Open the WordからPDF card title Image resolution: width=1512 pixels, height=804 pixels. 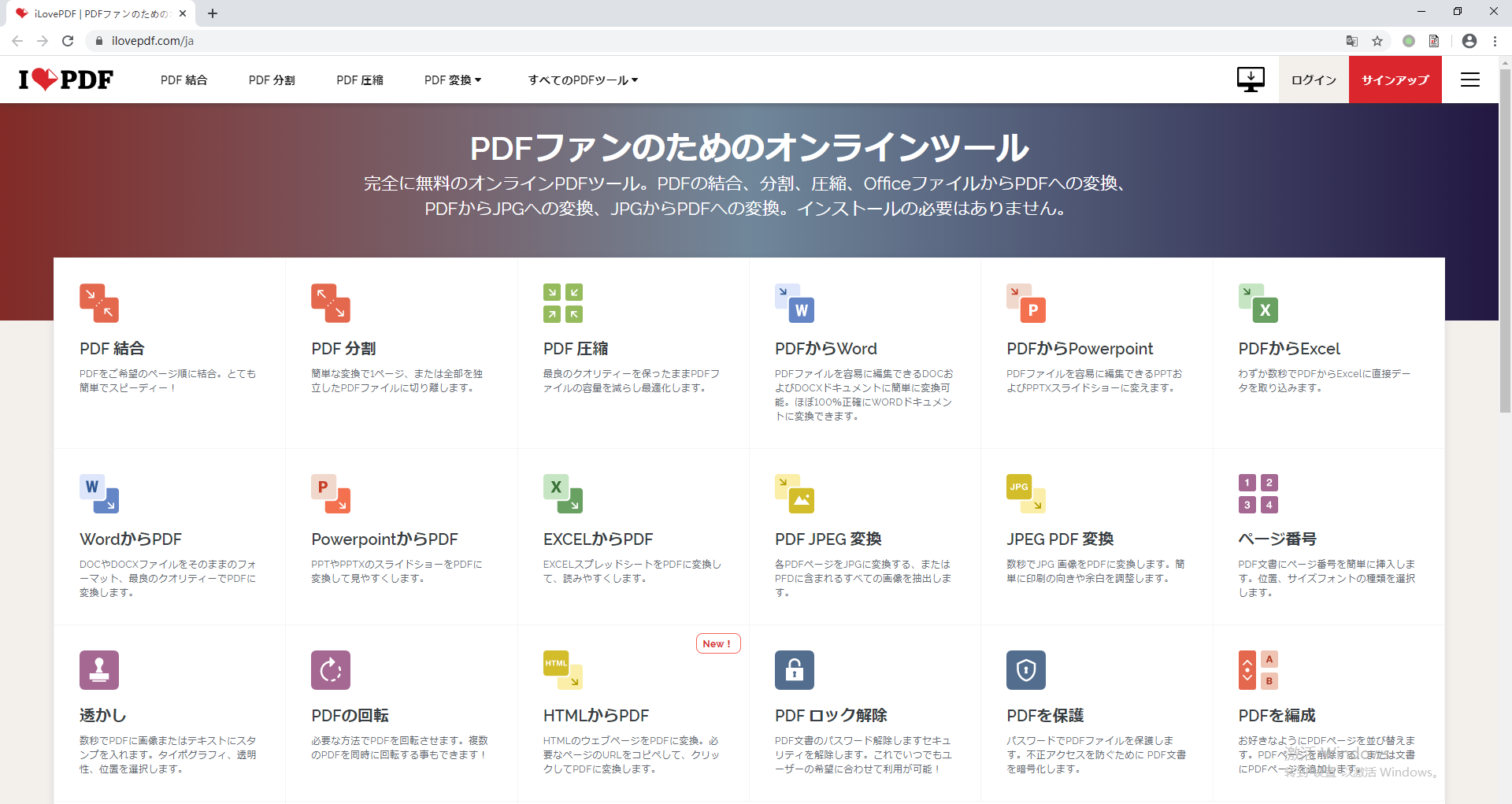(131, 539)
